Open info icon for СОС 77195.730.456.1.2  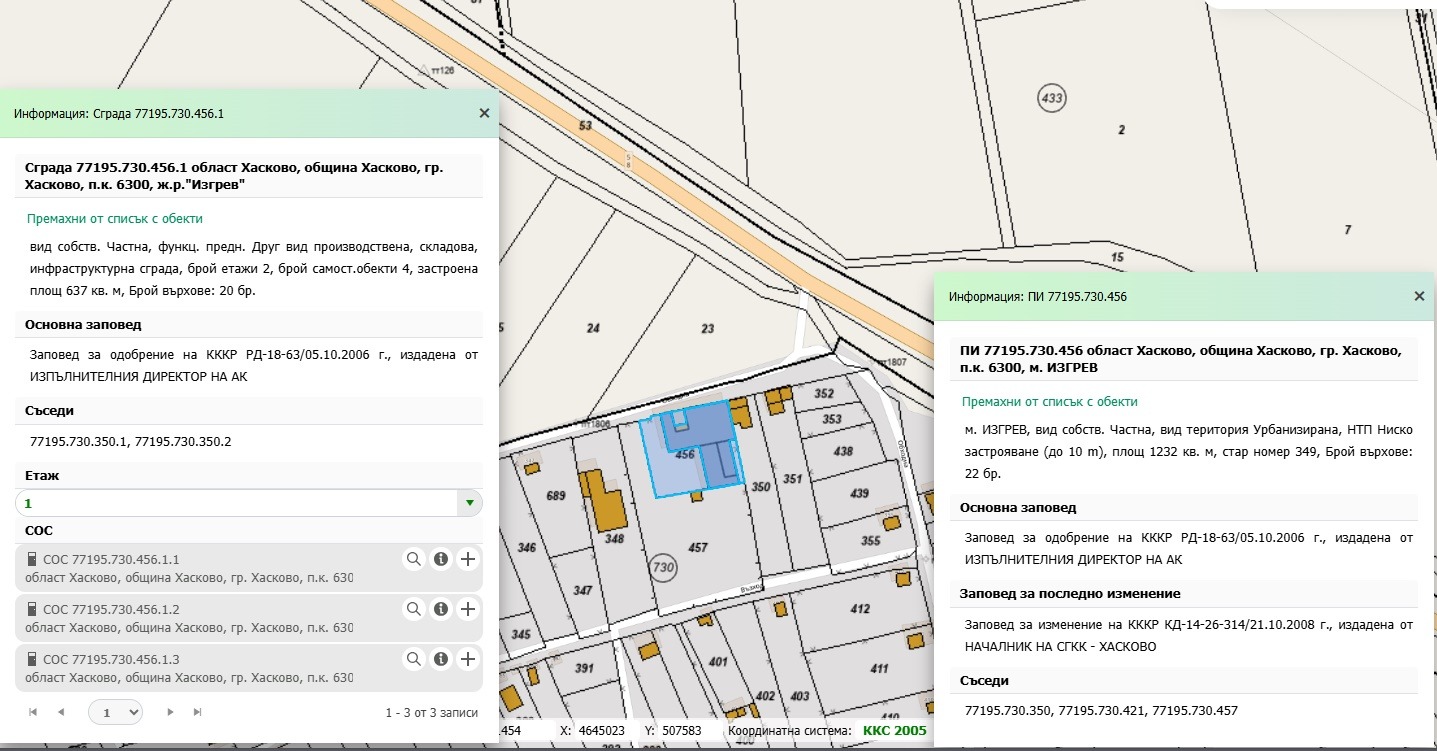coord(440,609)
